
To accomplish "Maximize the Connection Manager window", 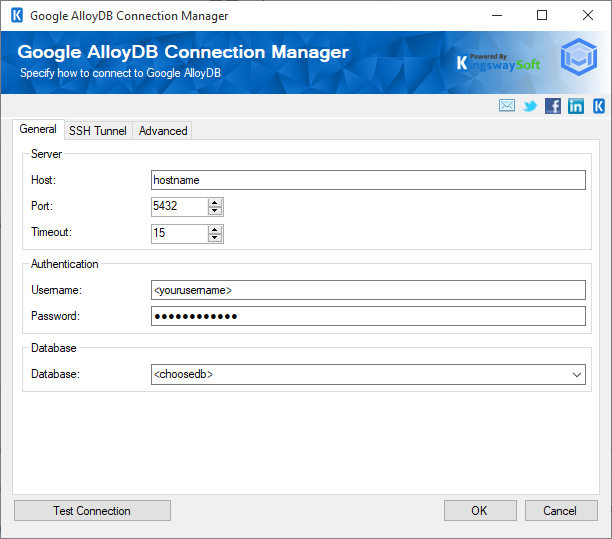I will point(542,16).
